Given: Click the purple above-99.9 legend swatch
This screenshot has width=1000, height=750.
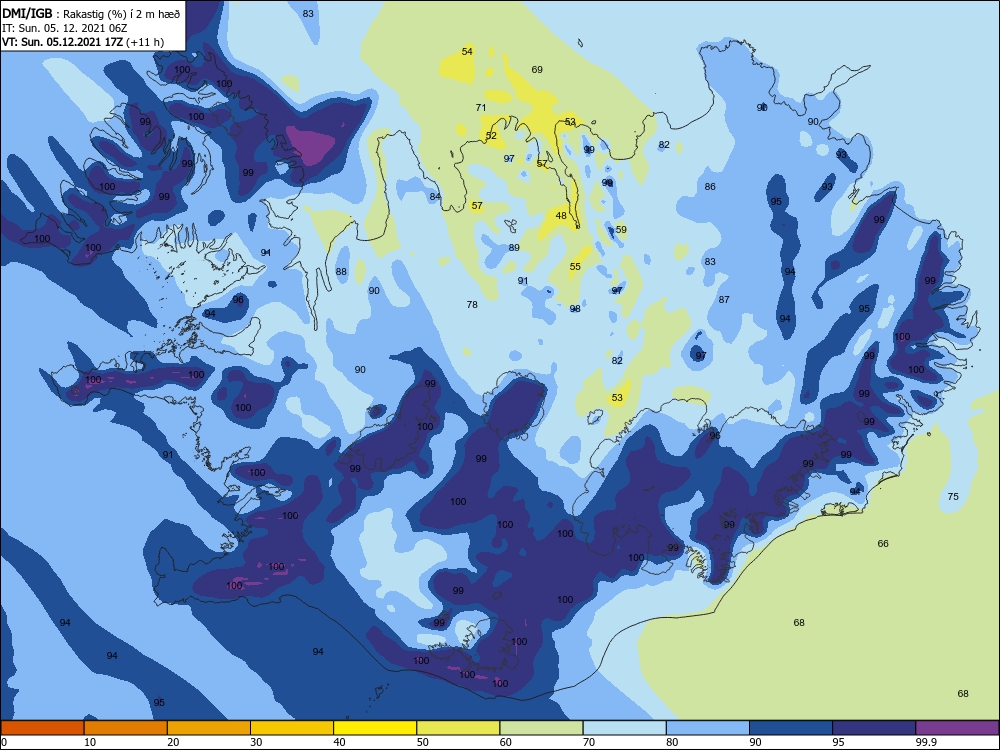Looking at the screenshot, I should [x=957, y=728].
